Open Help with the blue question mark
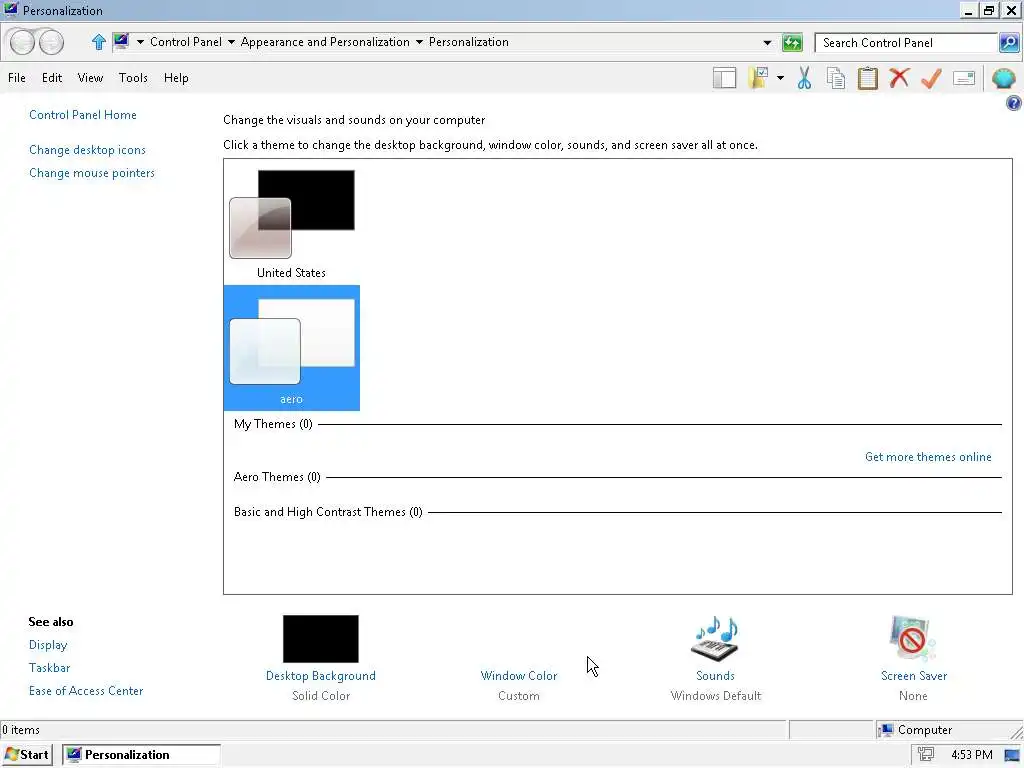 coord(1014,103)
